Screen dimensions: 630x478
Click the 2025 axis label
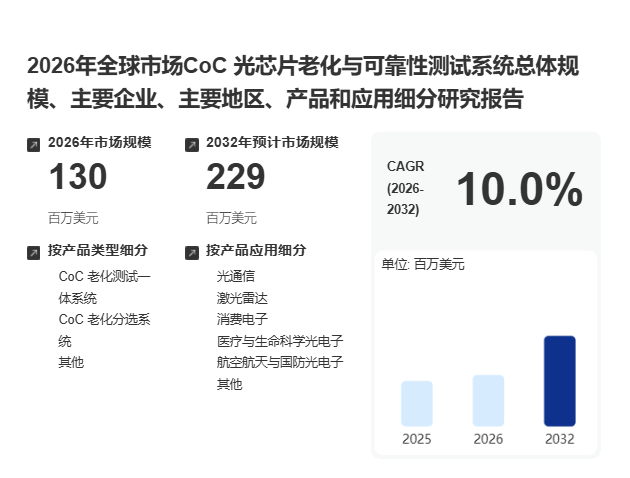click(x=417, y=439)
